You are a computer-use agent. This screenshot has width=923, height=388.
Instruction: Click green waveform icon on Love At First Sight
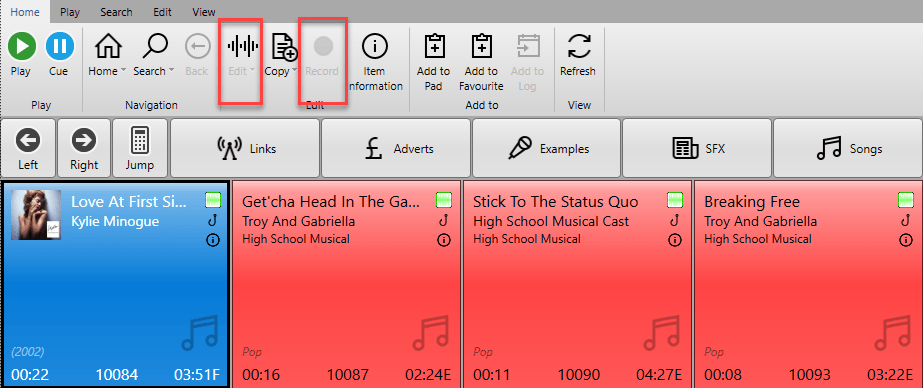coord(213,200)
